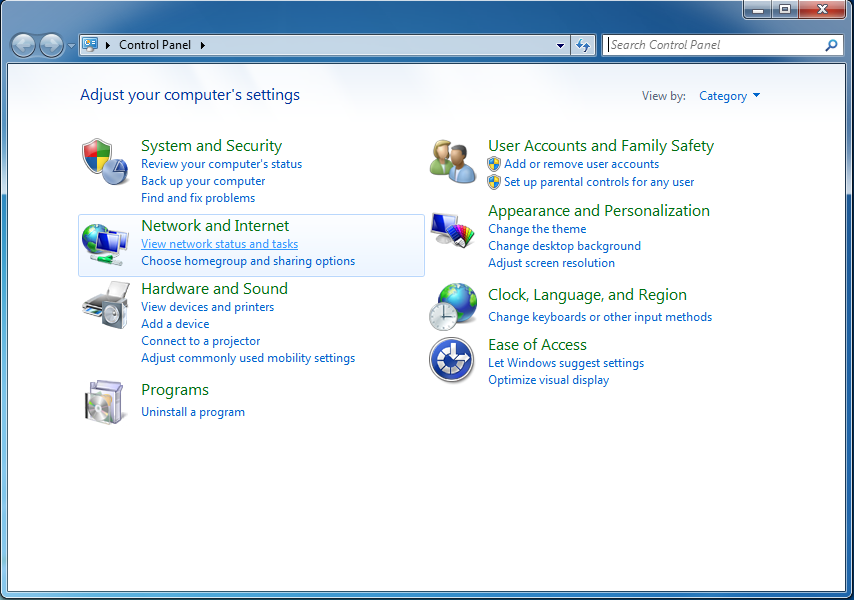Open Add or remove user accounts link
854x600 pixels.
pos(581,164)
